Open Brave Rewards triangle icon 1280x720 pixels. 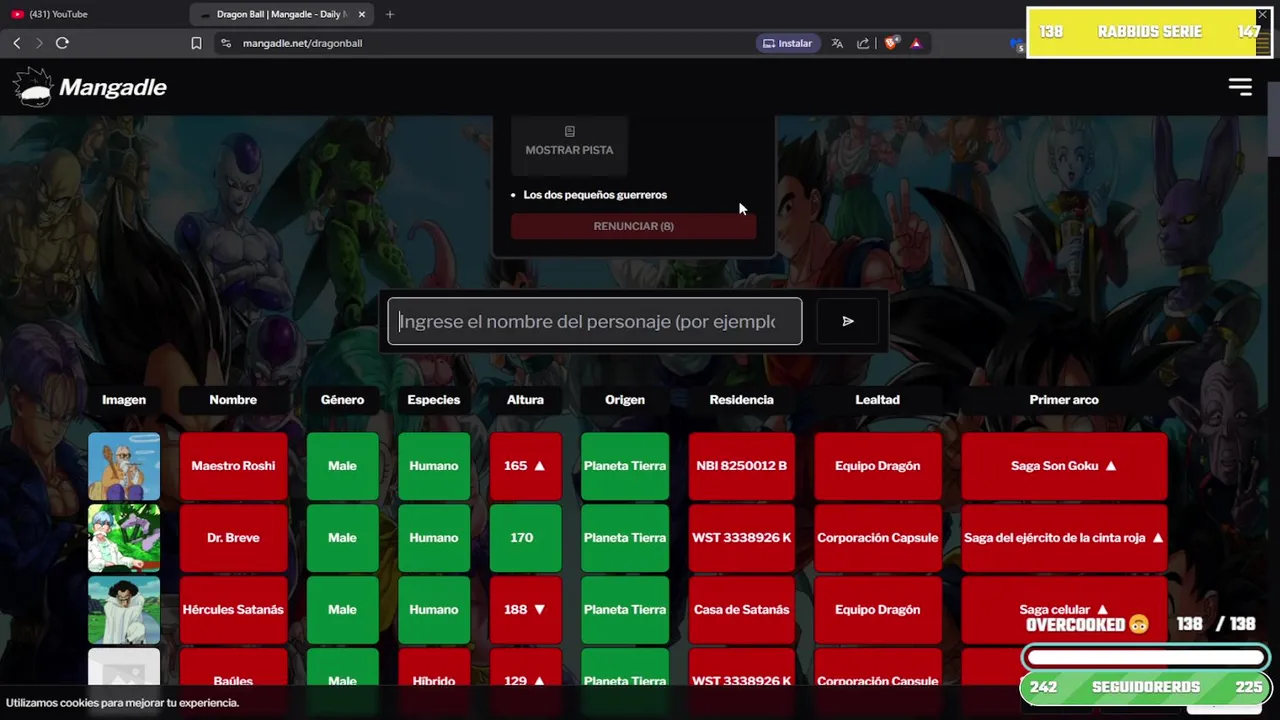click(916, 43)
